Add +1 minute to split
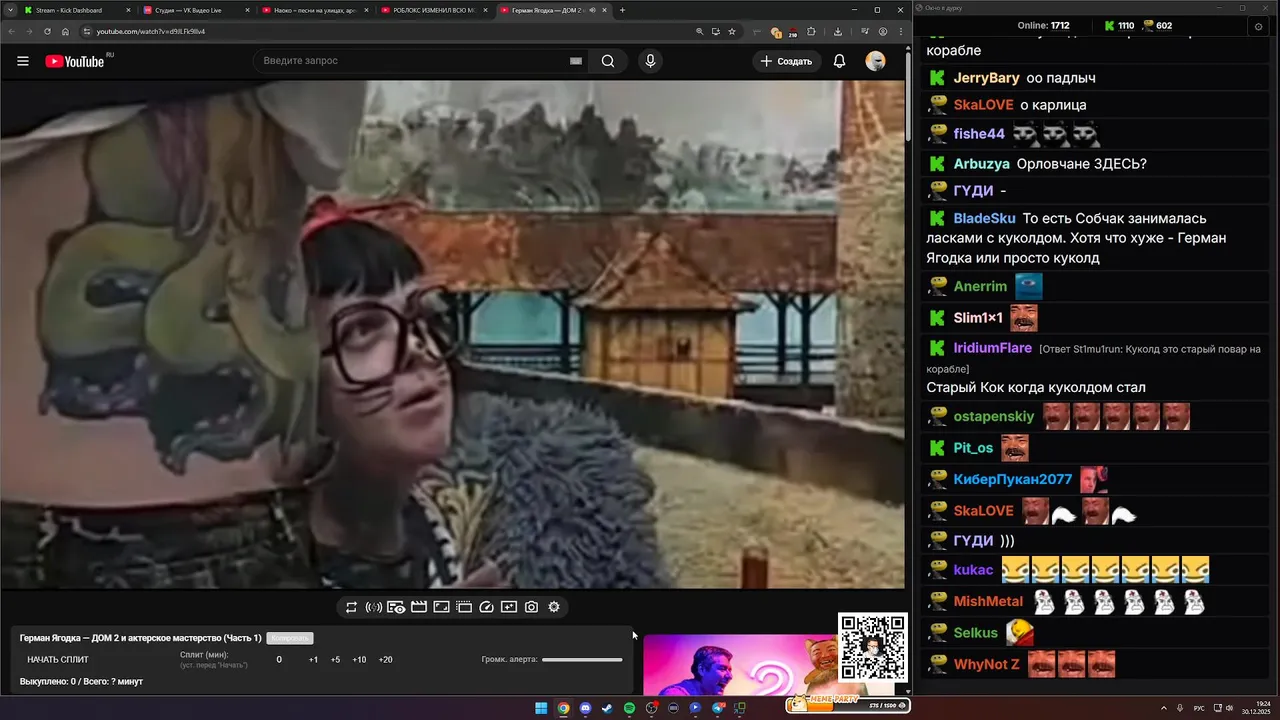Screen dimensions: 1280x720 tap(313, 660)
